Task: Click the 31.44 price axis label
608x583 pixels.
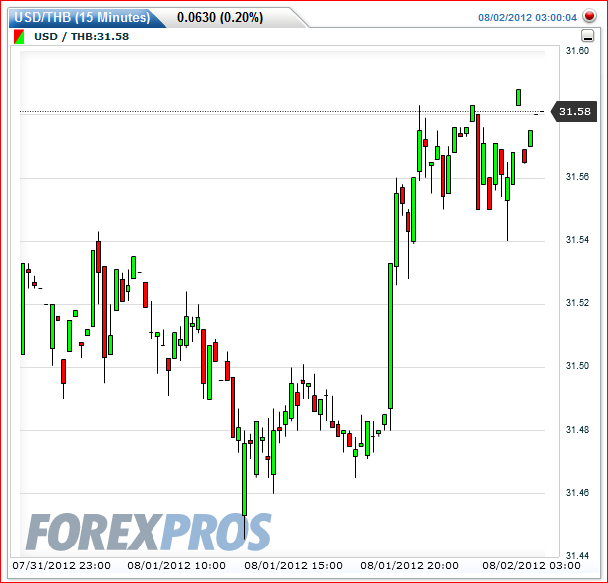Action: (x=577, y=556)
